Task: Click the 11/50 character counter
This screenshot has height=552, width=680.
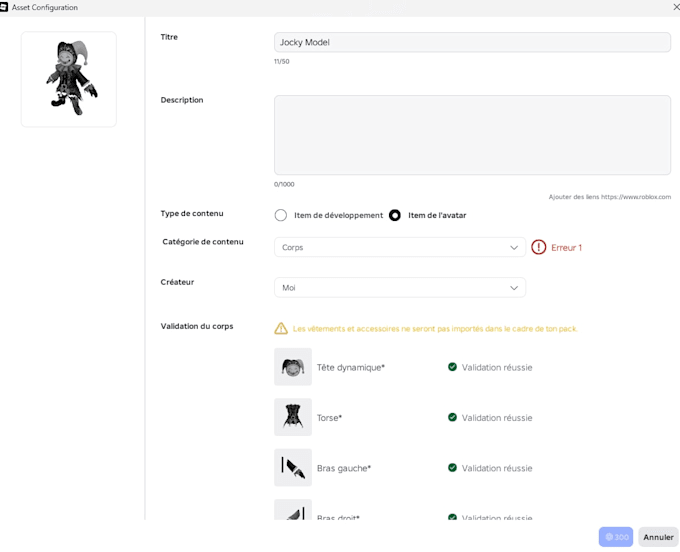Action: click(281, 61)
